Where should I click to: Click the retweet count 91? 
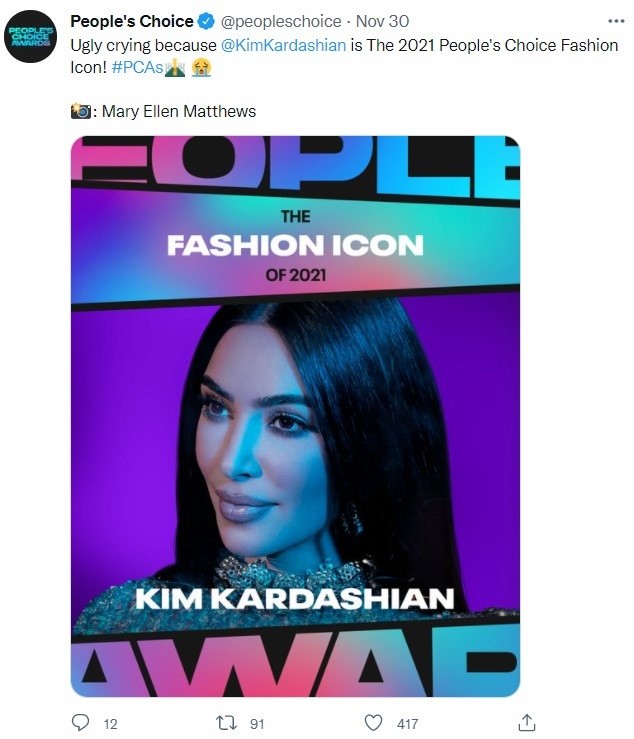click(257, 724)
